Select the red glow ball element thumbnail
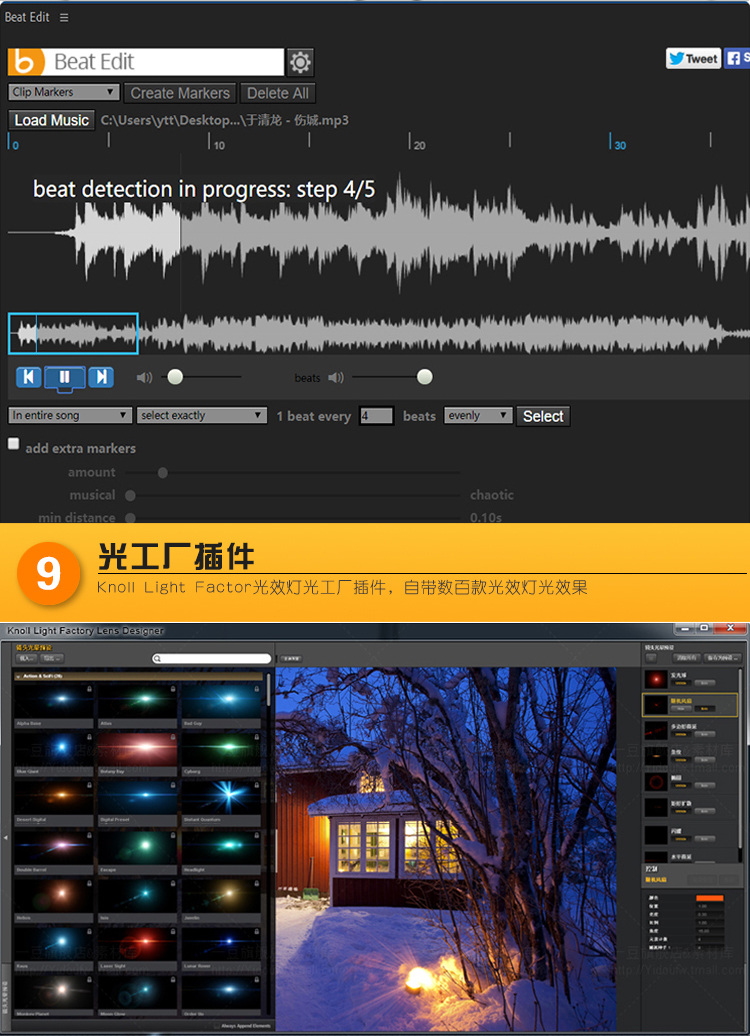This screenshot has height=1036, width=750. tap(656, 679)
